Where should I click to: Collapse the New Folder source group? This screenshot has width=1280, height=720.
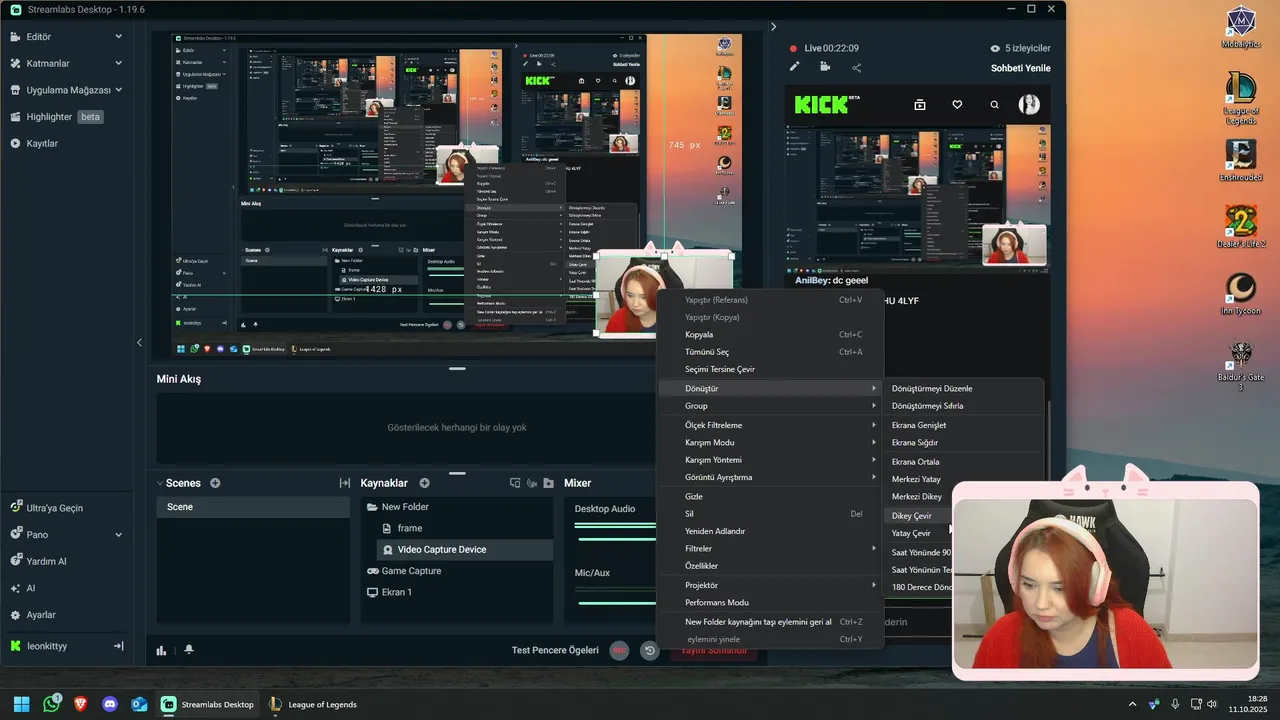(372, 507)
